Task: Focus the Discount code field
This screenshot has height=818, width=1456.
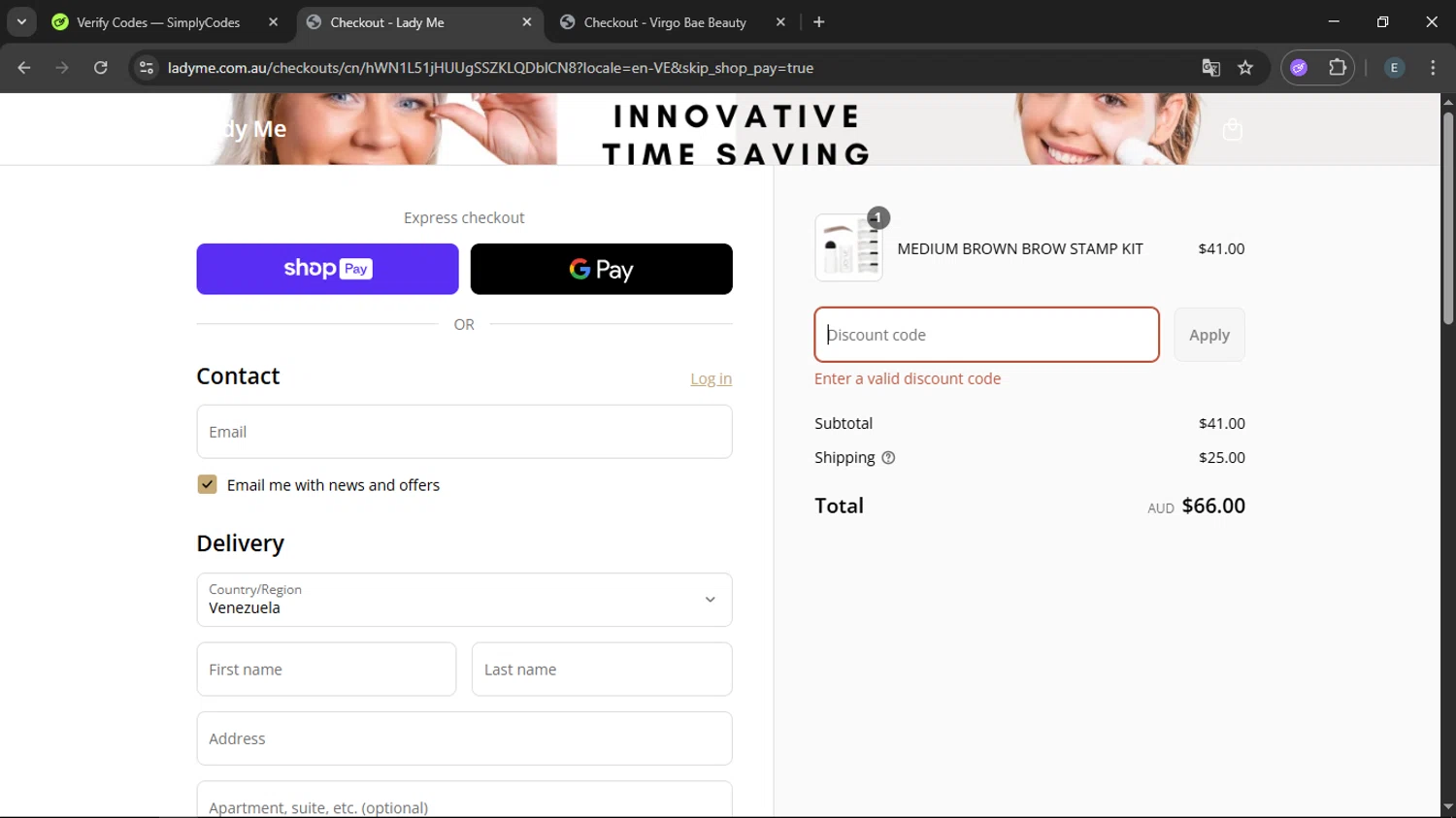Action: coord(986,335)
